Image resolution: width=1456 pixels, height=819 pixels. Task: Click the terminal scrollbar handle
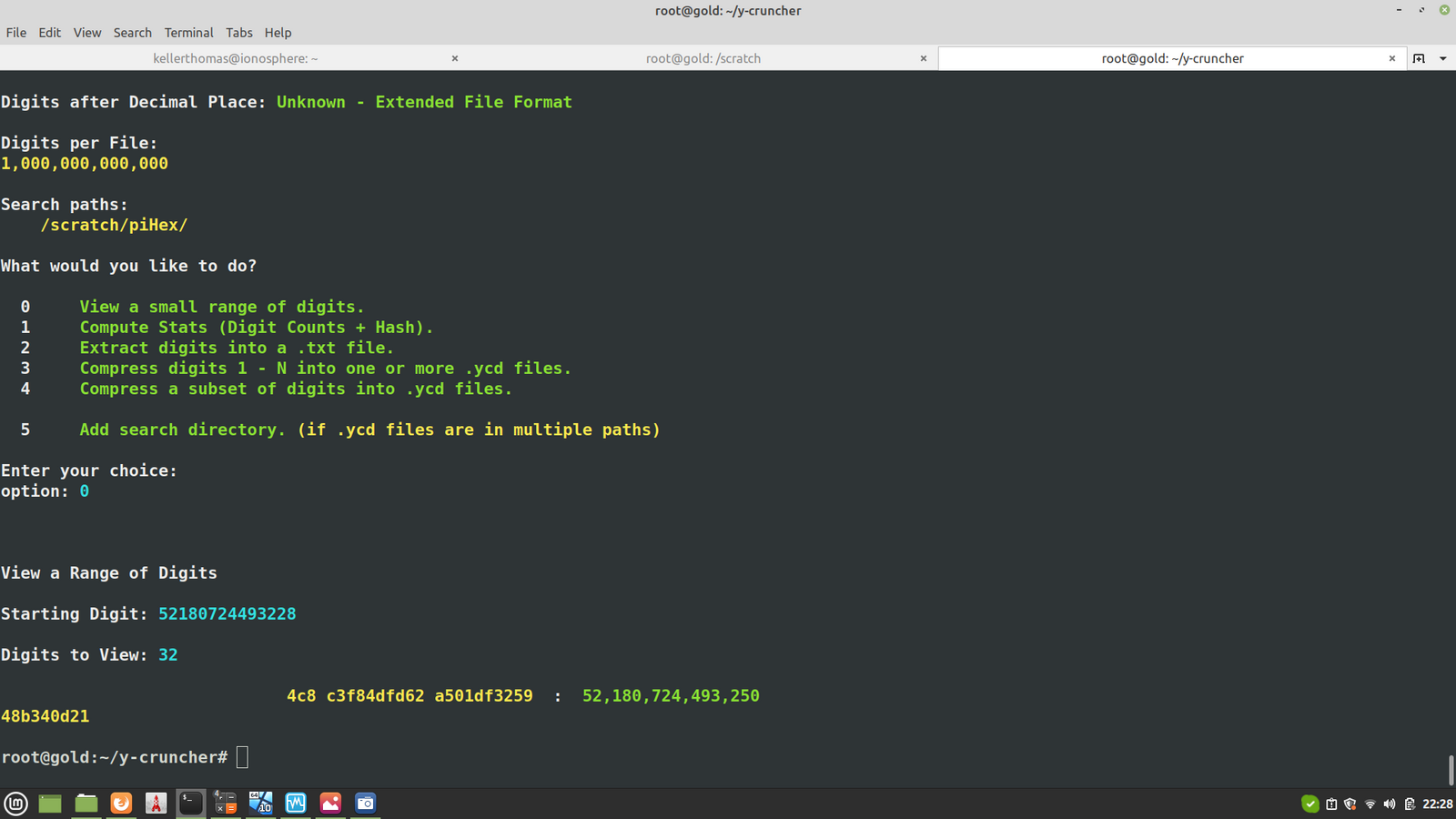coord(1451,770)
